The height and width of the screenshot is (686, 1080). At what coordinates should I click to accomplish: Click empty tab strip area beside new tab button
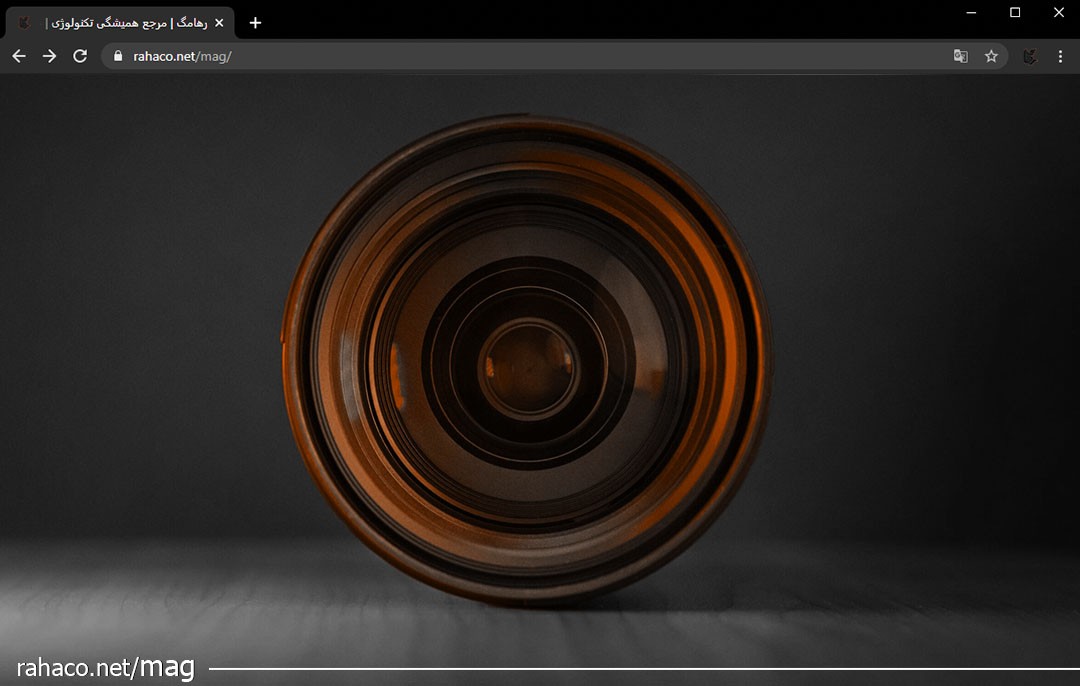coord(600,20)
